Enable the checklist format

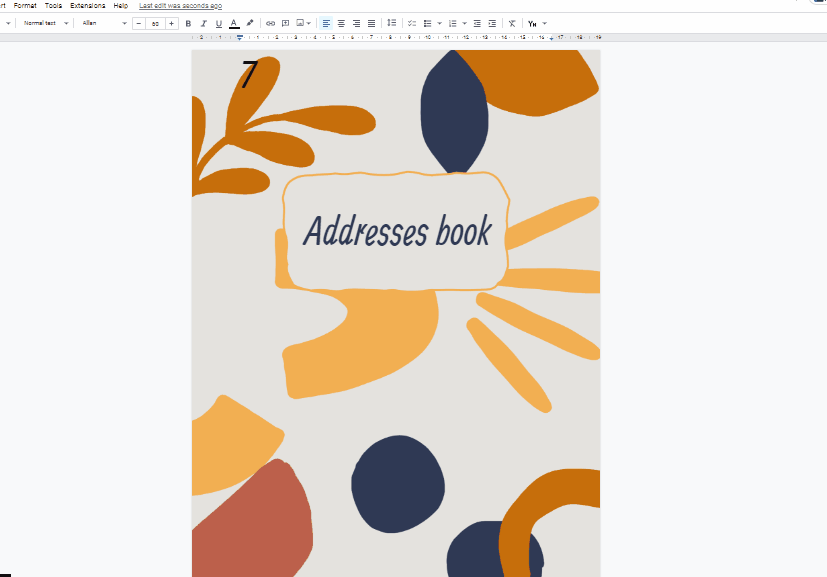(411, 23)
